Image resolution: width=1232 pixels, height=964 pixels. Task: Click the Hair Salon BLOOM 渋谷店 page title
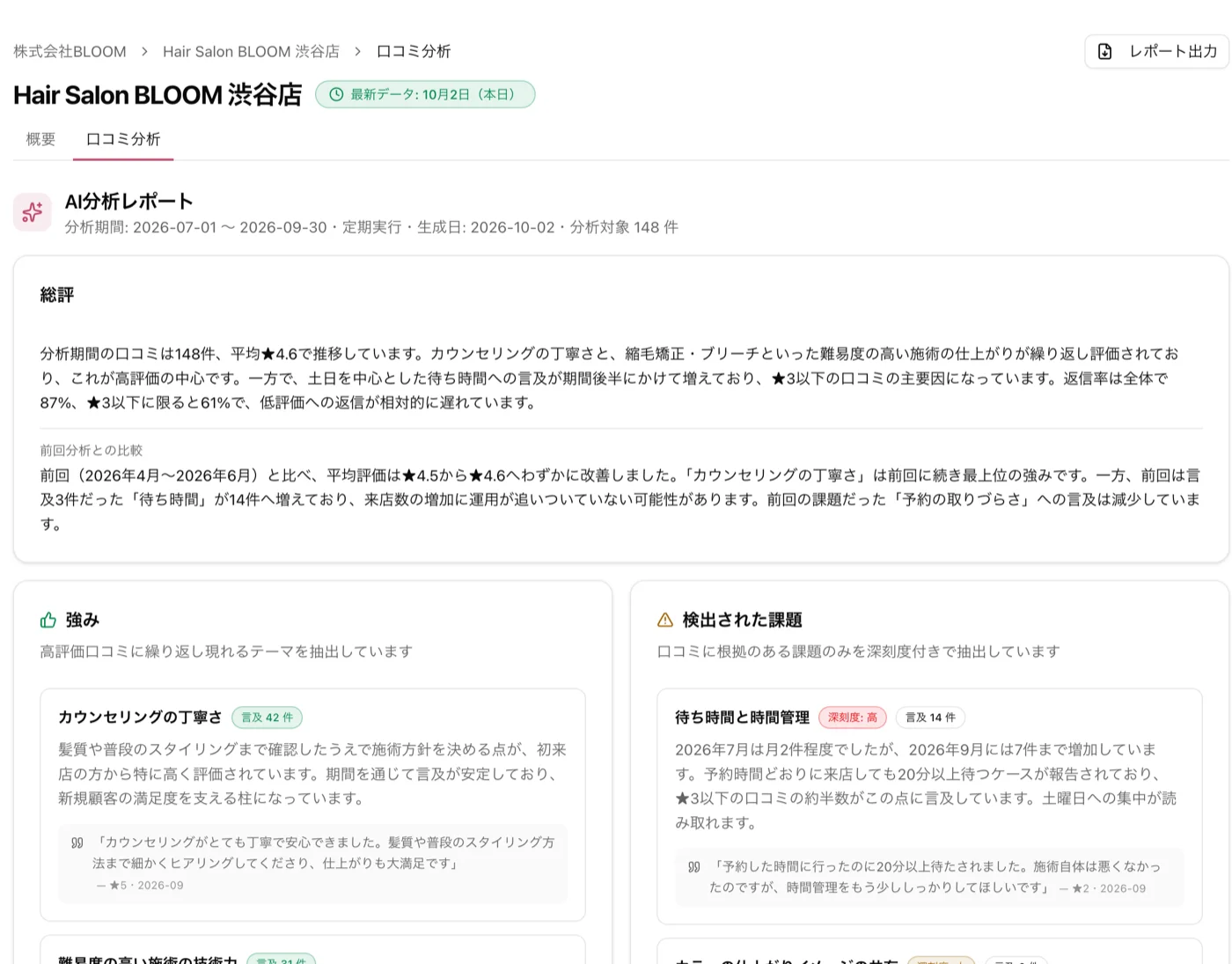[158, 95]
